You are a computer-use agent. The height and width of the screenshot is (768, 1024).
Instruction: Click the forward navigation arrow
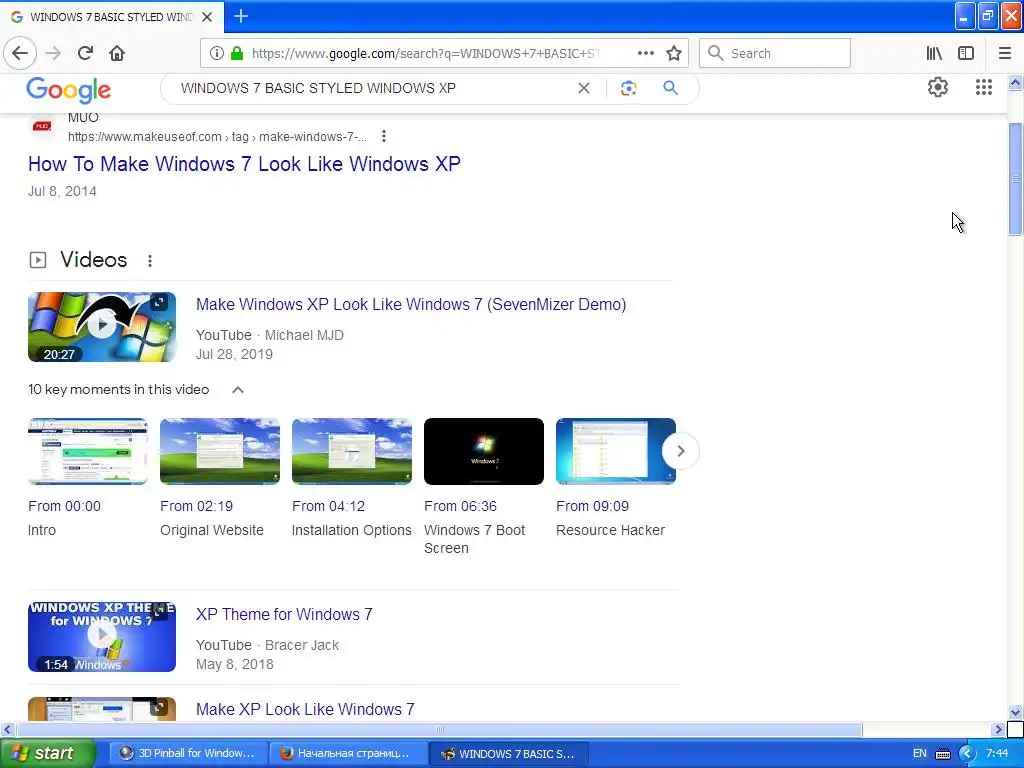coord(53,53)
